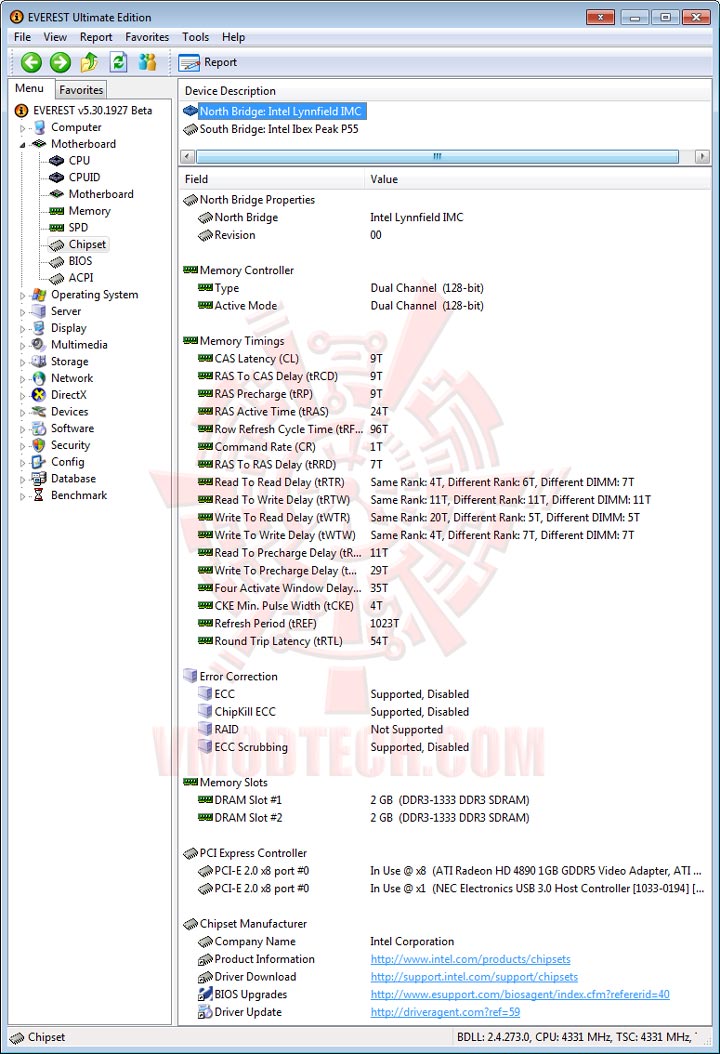Open the ACPI tree node
The height and width of the screenshot is (1054, 720).
click(x=81, y=278)
